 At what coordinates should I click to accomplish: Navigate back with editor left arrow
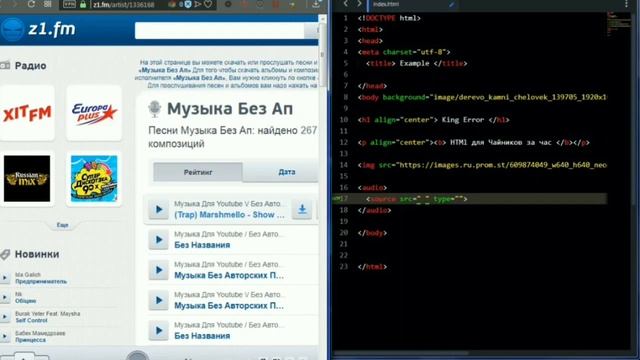pyautogui.click(x=346, y=4)
